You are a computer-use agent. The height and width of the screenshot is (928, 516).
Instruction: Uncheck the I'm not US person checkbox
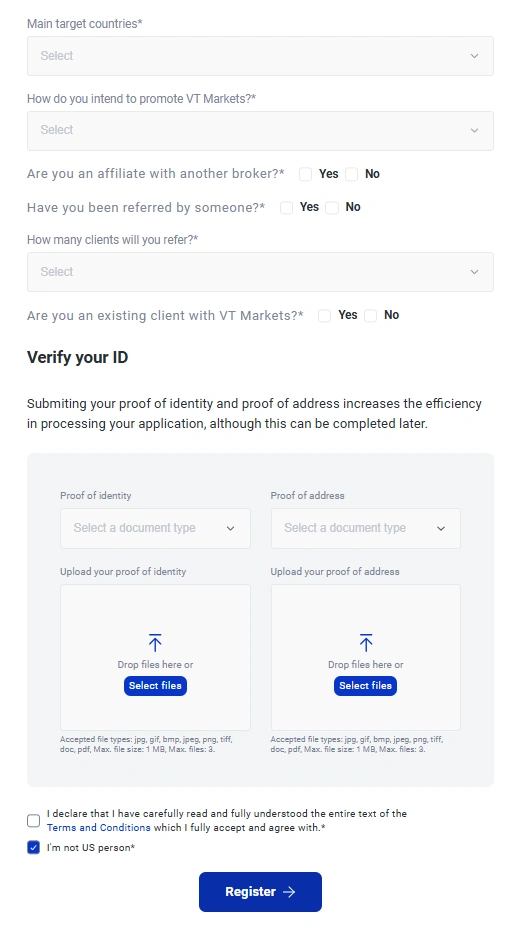34,848
